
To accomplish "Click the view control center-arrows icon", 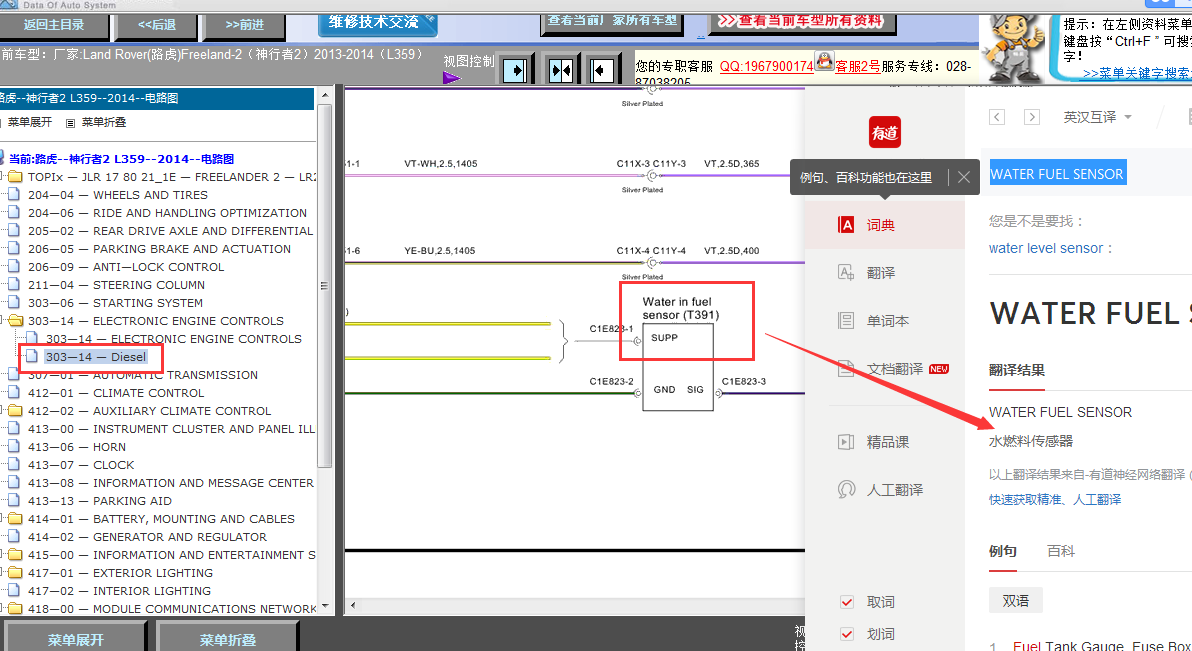I will coord(561,71).
